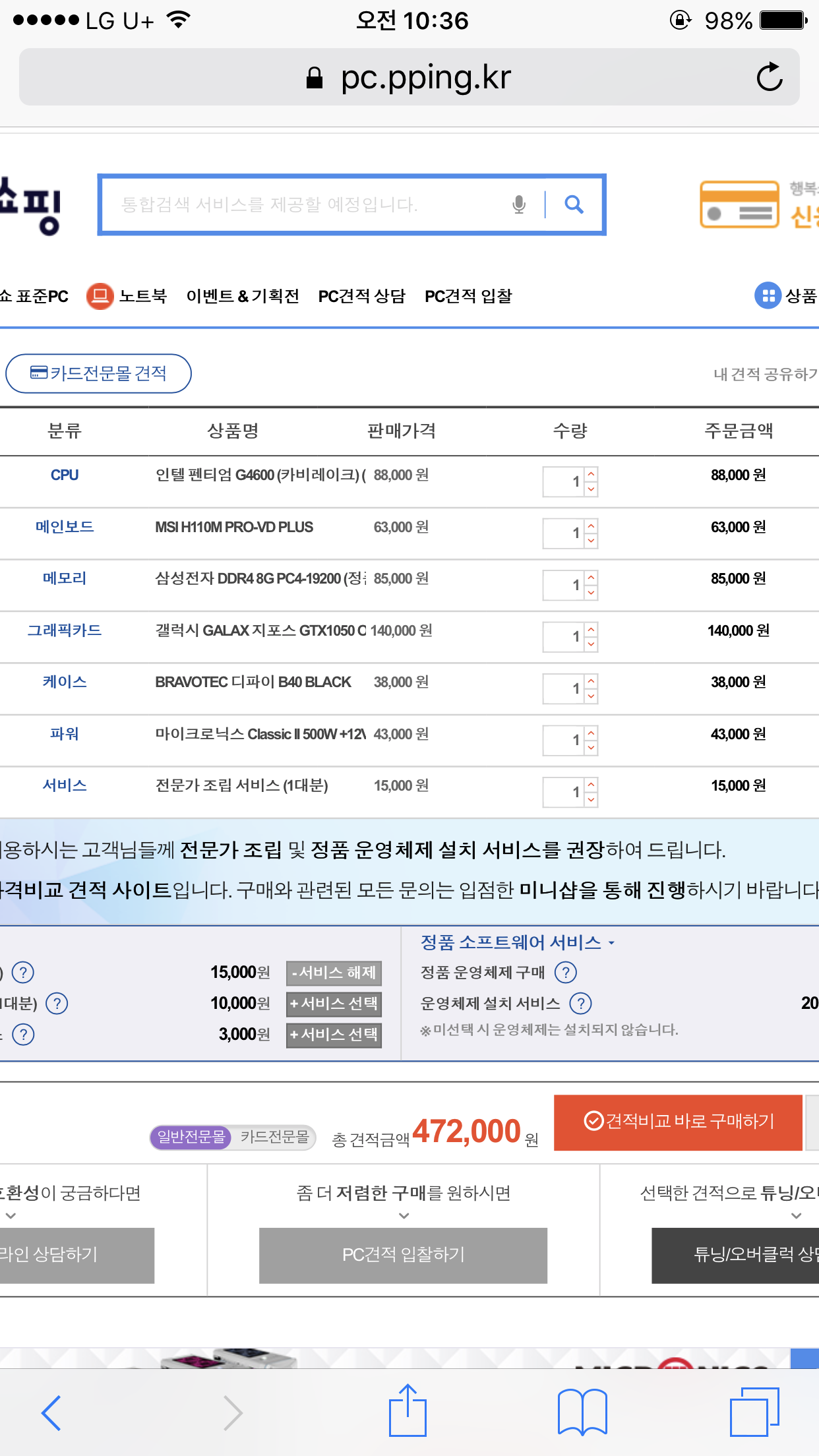The image size is (819, 1456).
Task: Decrease quantity for the 파워 row
Action: point(591,748)
